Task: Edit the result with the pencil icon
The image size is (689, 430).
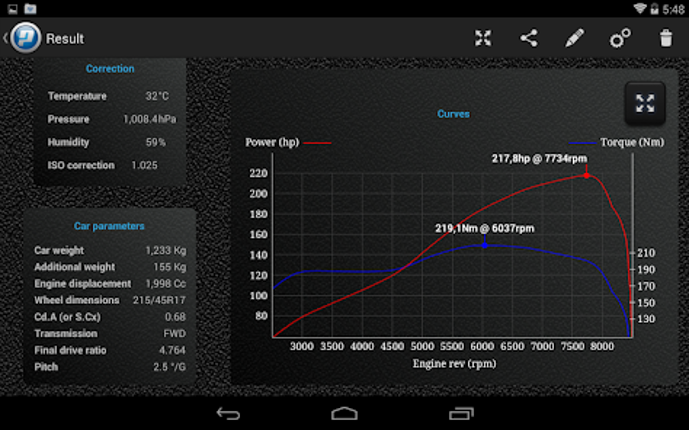Action: pos(574,39)
